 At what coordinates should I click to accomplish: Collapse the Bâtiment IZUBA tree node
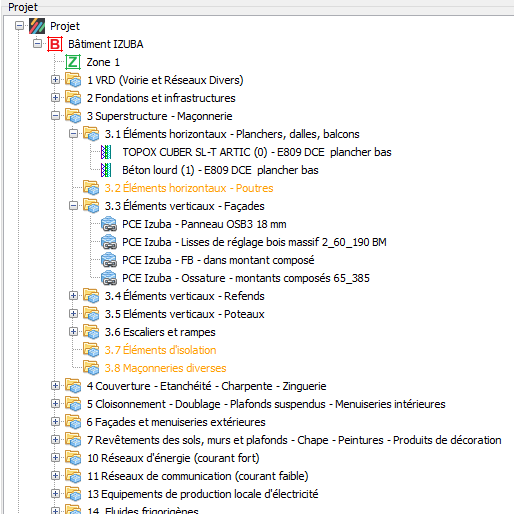37,44
